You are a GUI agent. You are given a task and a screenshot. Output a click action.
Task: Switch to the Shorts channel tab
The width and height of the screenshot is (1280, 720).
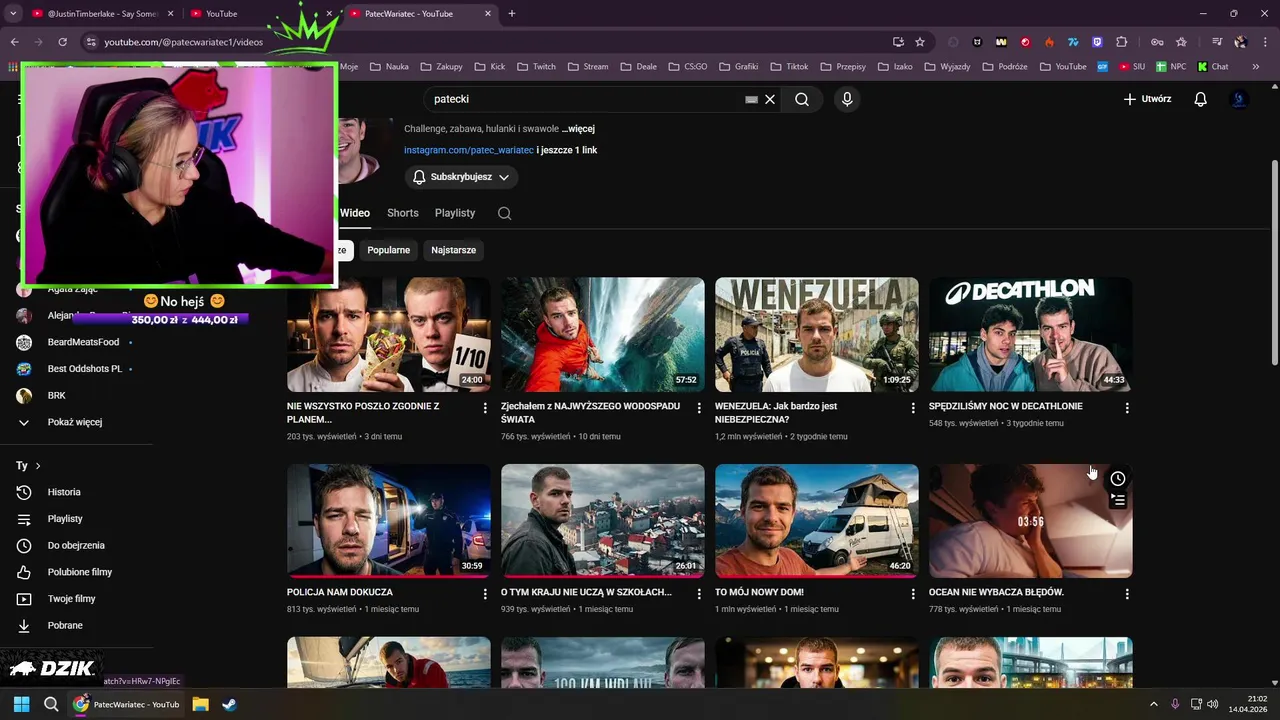[x=403, y=213]
